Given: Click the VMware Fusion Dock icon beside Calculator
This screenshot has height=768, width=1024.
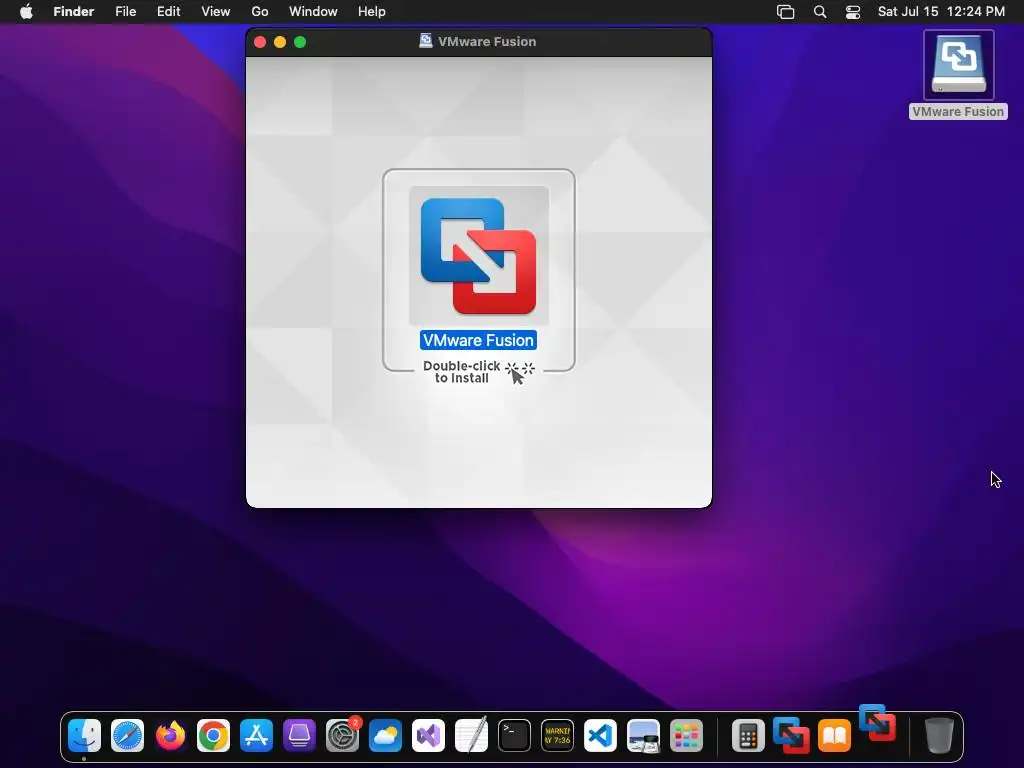Looking at the screenshot, I should pos(792,736).
